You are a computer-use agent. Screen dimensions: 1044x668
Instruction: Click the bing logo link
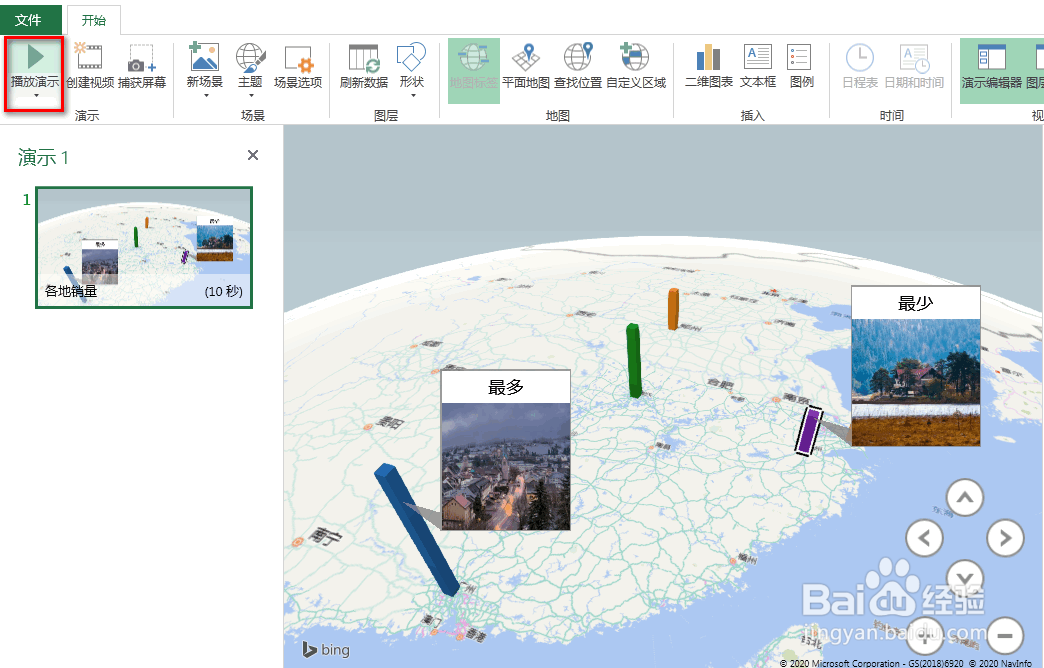point(326,649)
